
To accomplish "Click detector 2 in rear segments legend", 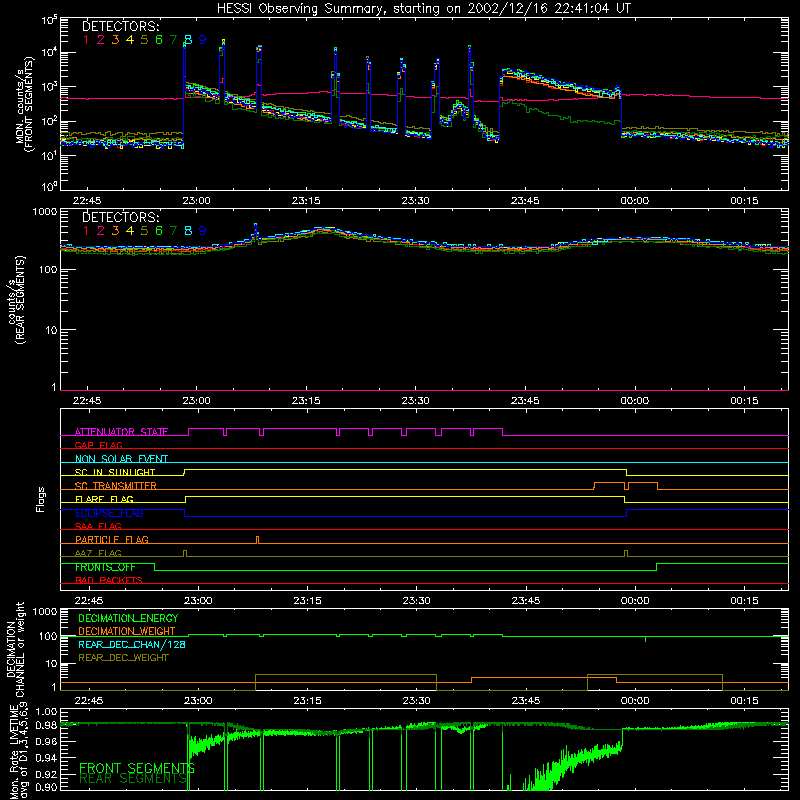I will pos(101,231).
